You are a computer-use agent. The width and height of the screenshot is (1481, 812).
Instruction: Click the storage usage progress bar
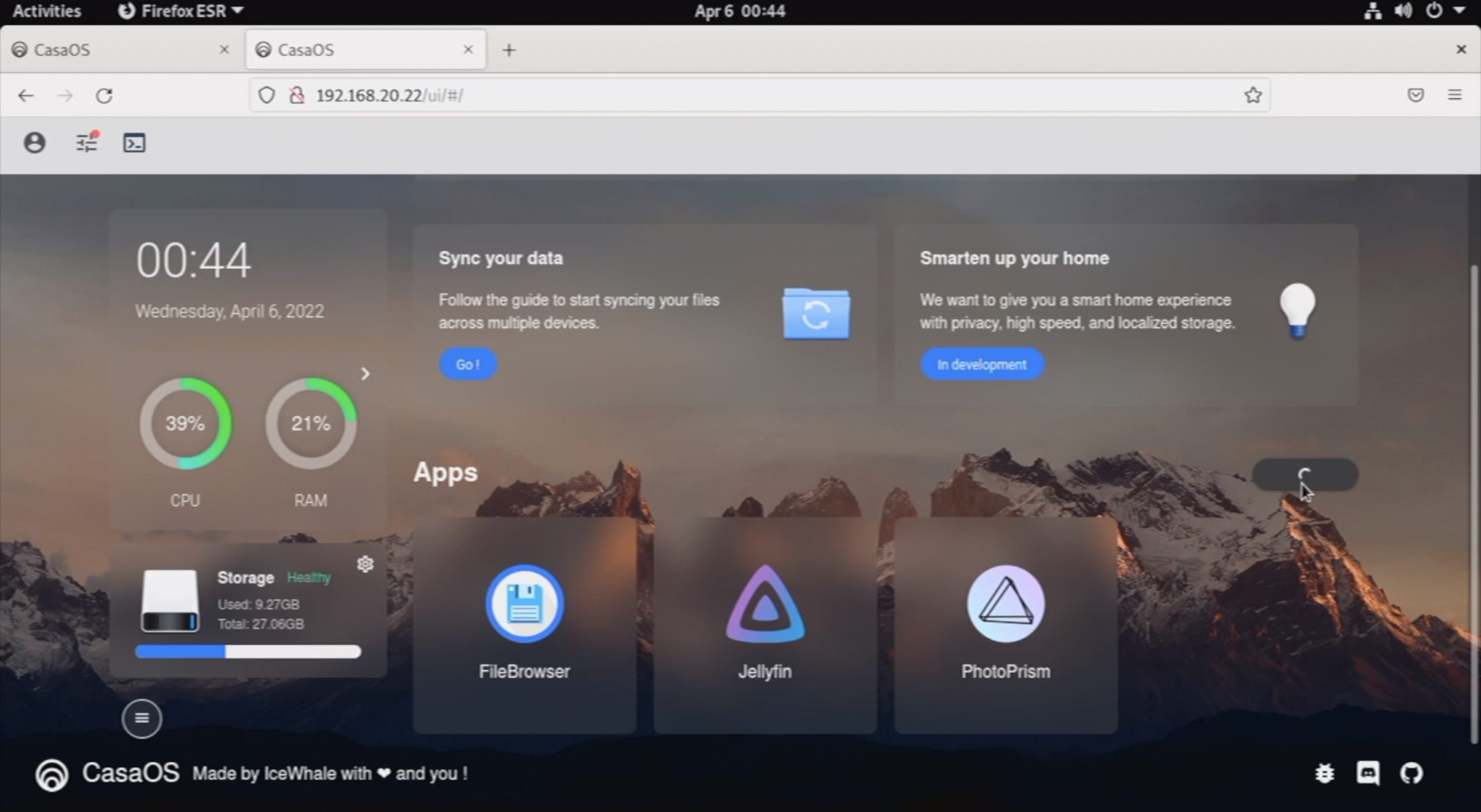click(x=248, y=652)
